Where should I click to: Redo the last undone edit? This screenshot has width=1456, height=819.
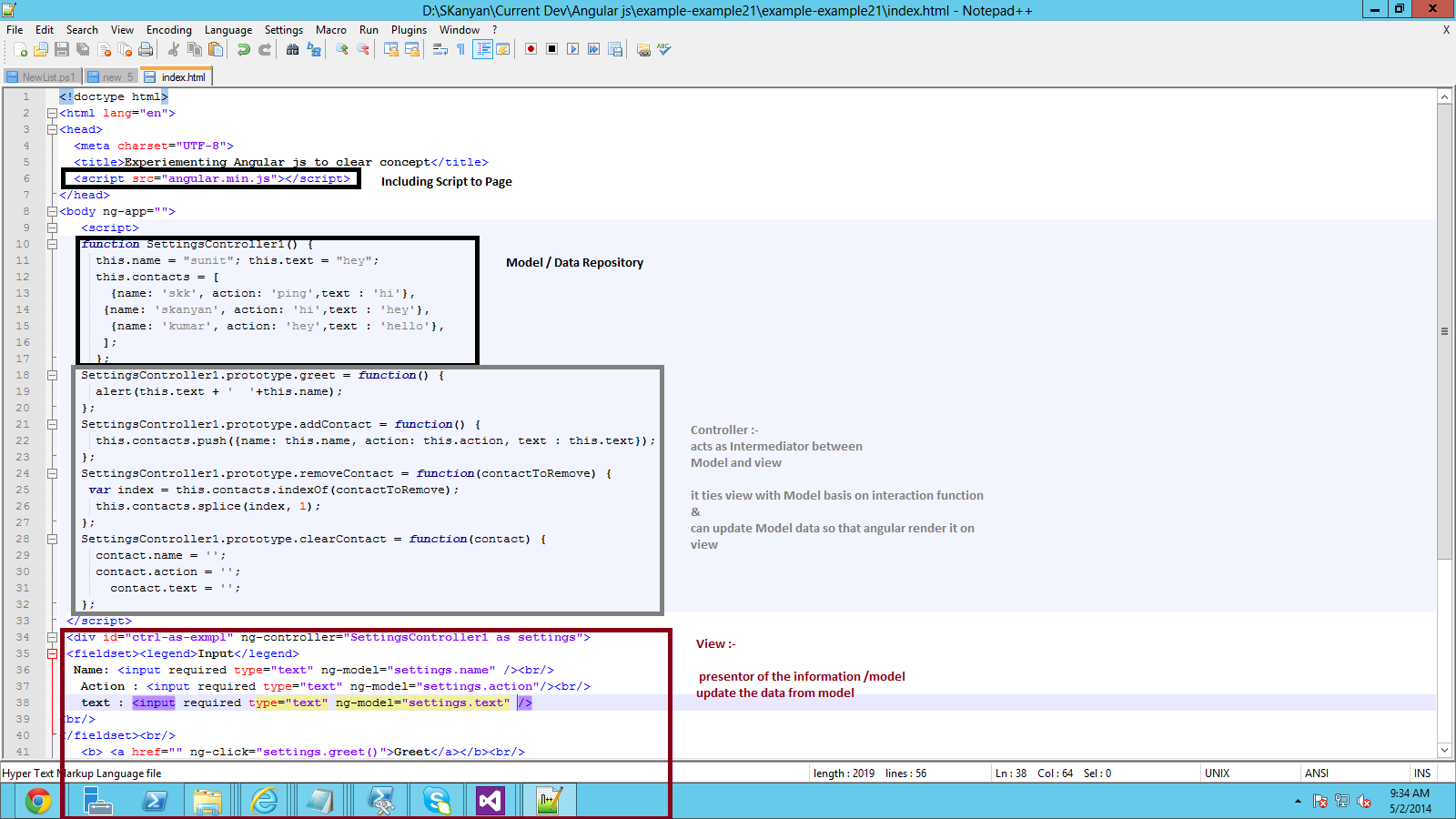pyautogui.click(x=265, y=50)
